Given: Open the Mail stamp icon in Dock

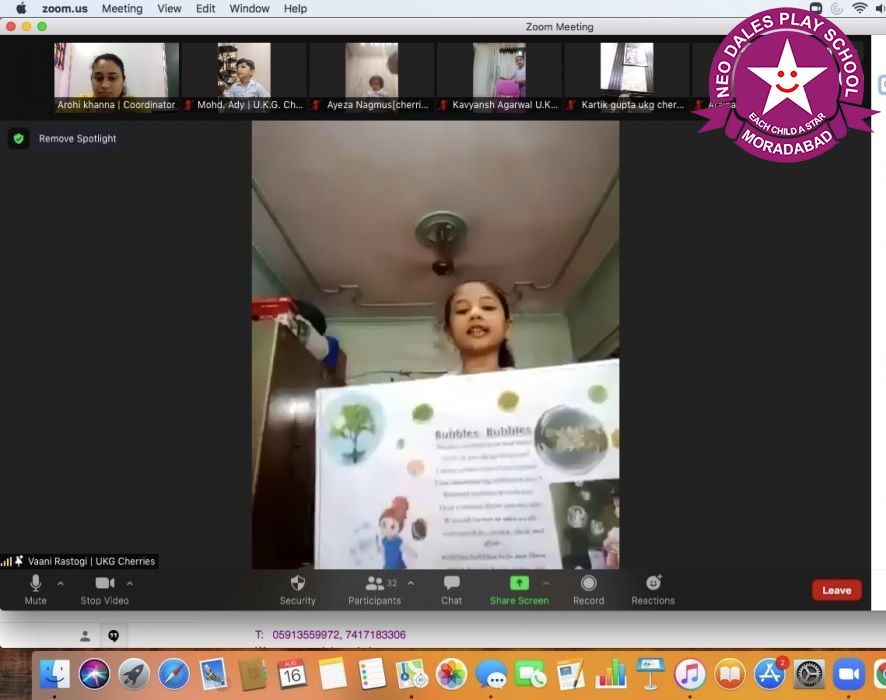Looking at the screenshot, I should tap(214, 674).
